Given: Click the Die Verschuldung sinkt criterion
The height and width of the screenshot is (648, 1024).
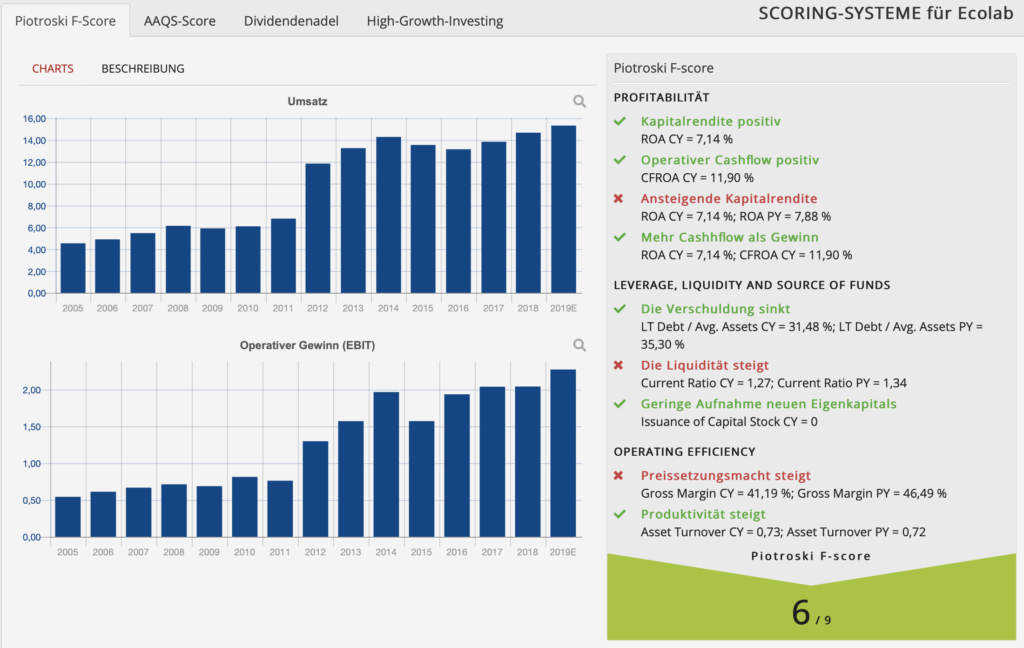Looking at the screenshot, I should [x=715, y=308].
